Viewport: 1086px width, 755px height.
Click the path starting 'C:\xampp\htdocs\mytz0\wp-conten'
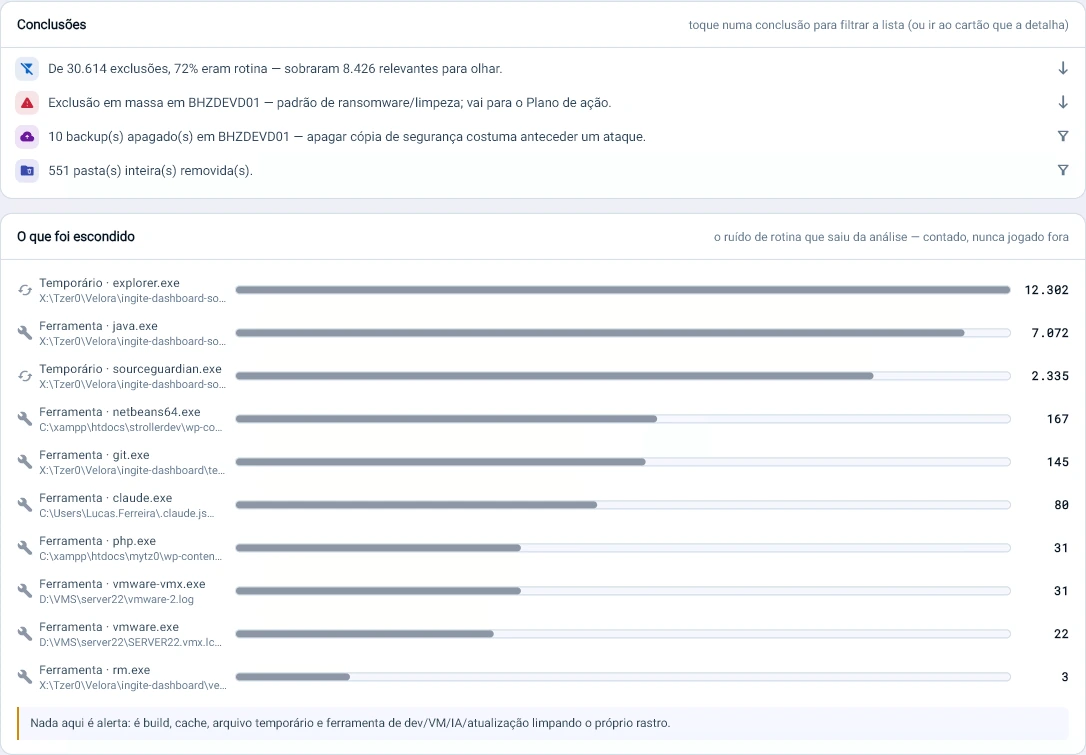click(130, 556)
